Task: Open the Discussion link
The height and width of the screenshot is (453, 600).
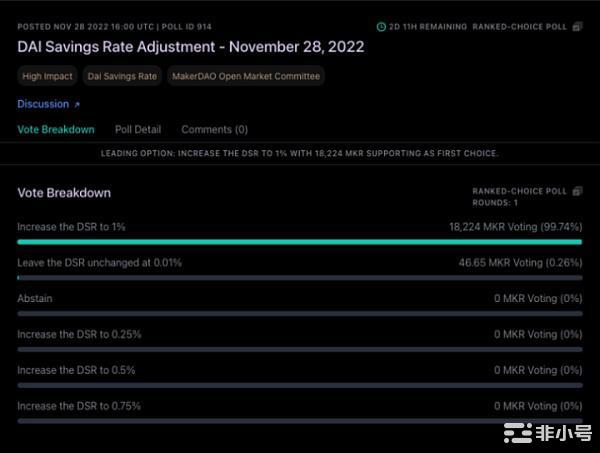Action: tap(43, 104)
